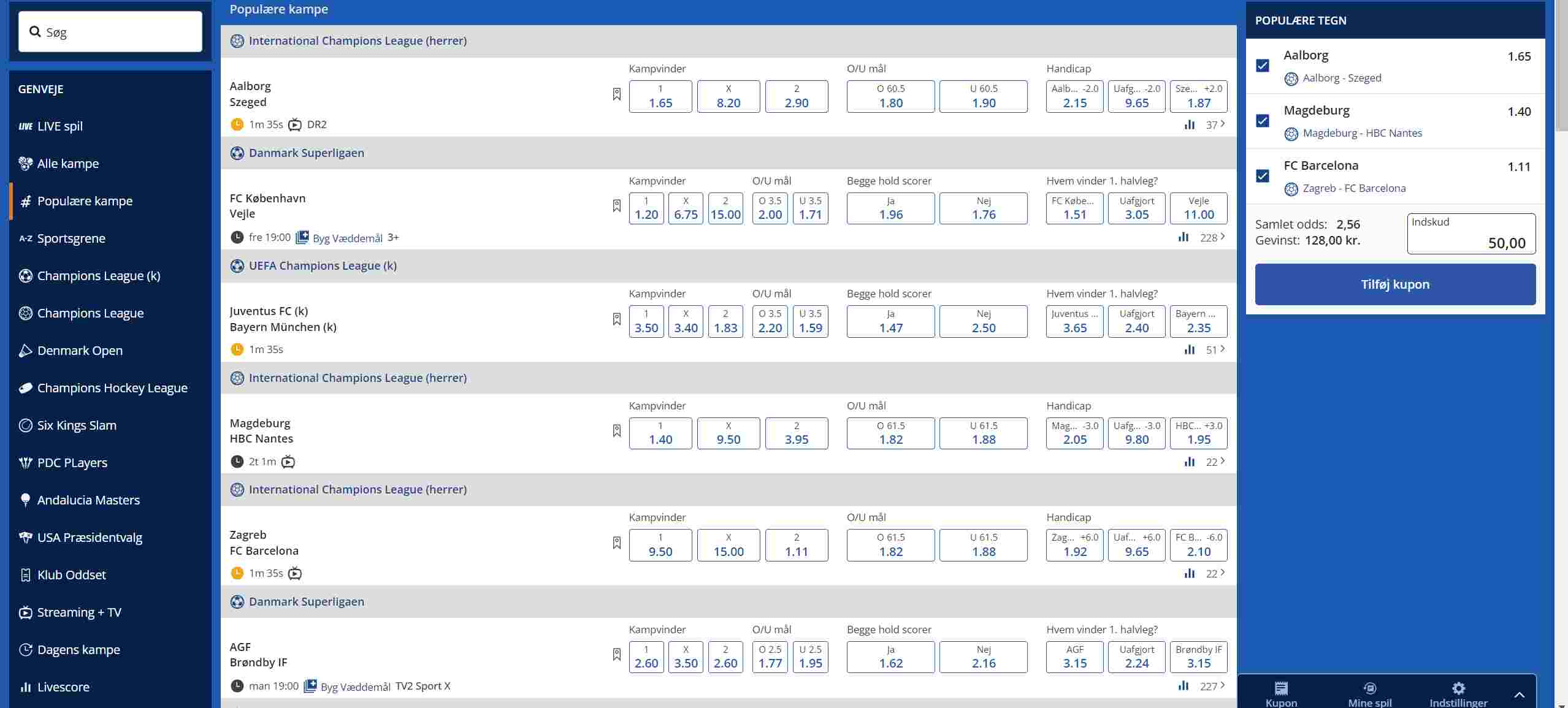Expand all 37 markets for Aalborg - Szeged
Image resolution: width=1568 pixels, height=708 pixels.
point(1215,124)
